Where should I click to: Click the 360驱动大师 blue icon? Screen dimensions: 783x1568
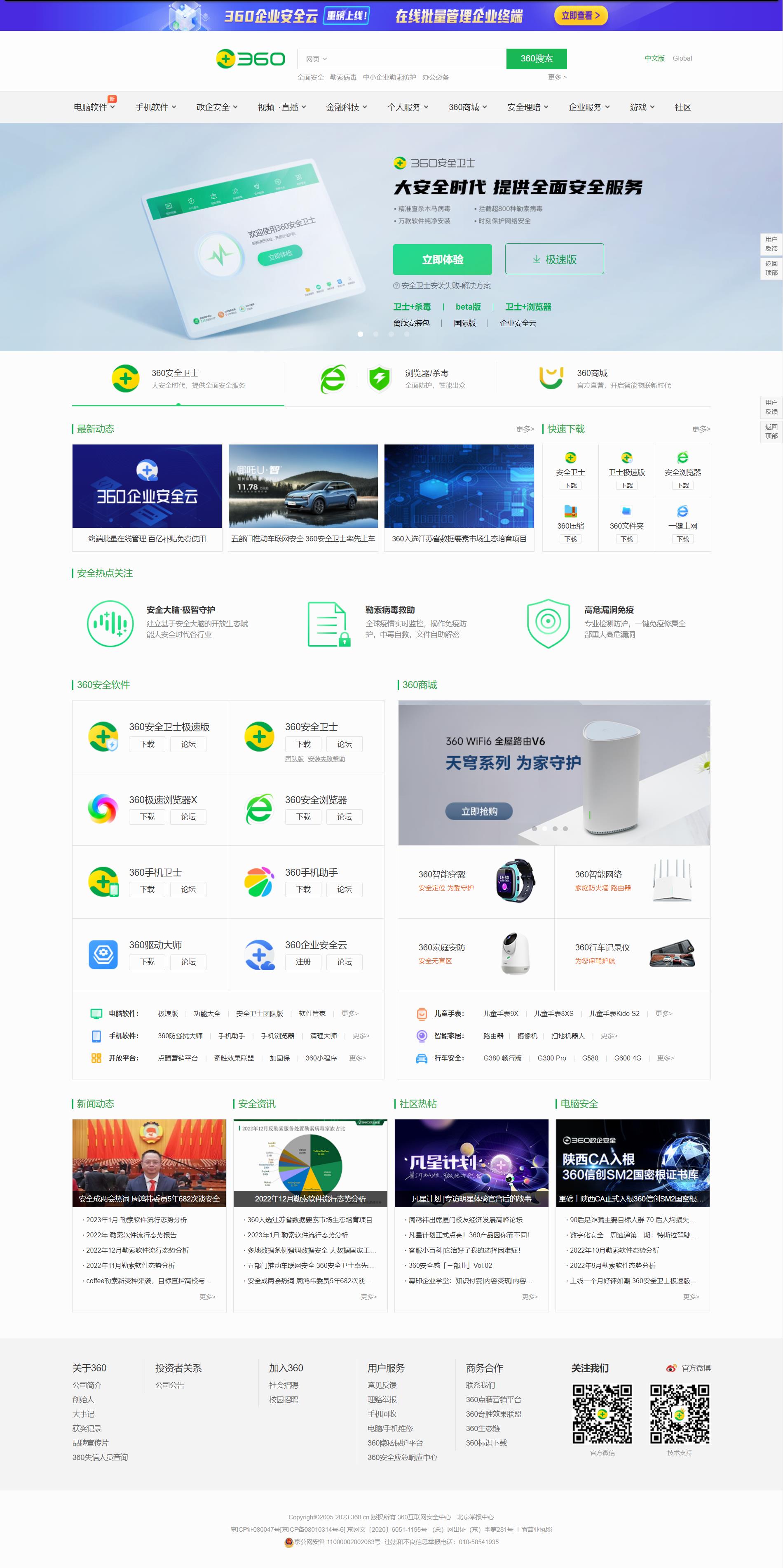[103, 954]
